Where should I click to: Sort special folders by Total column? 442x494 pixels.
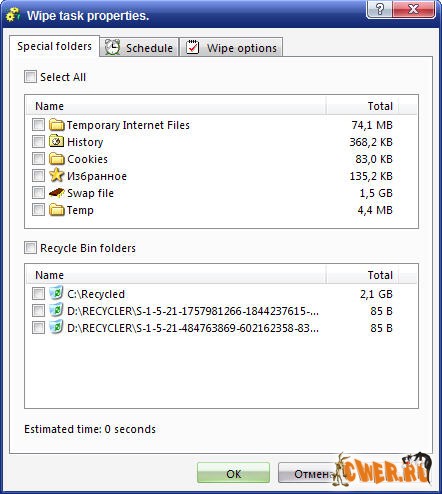[363, 106]
